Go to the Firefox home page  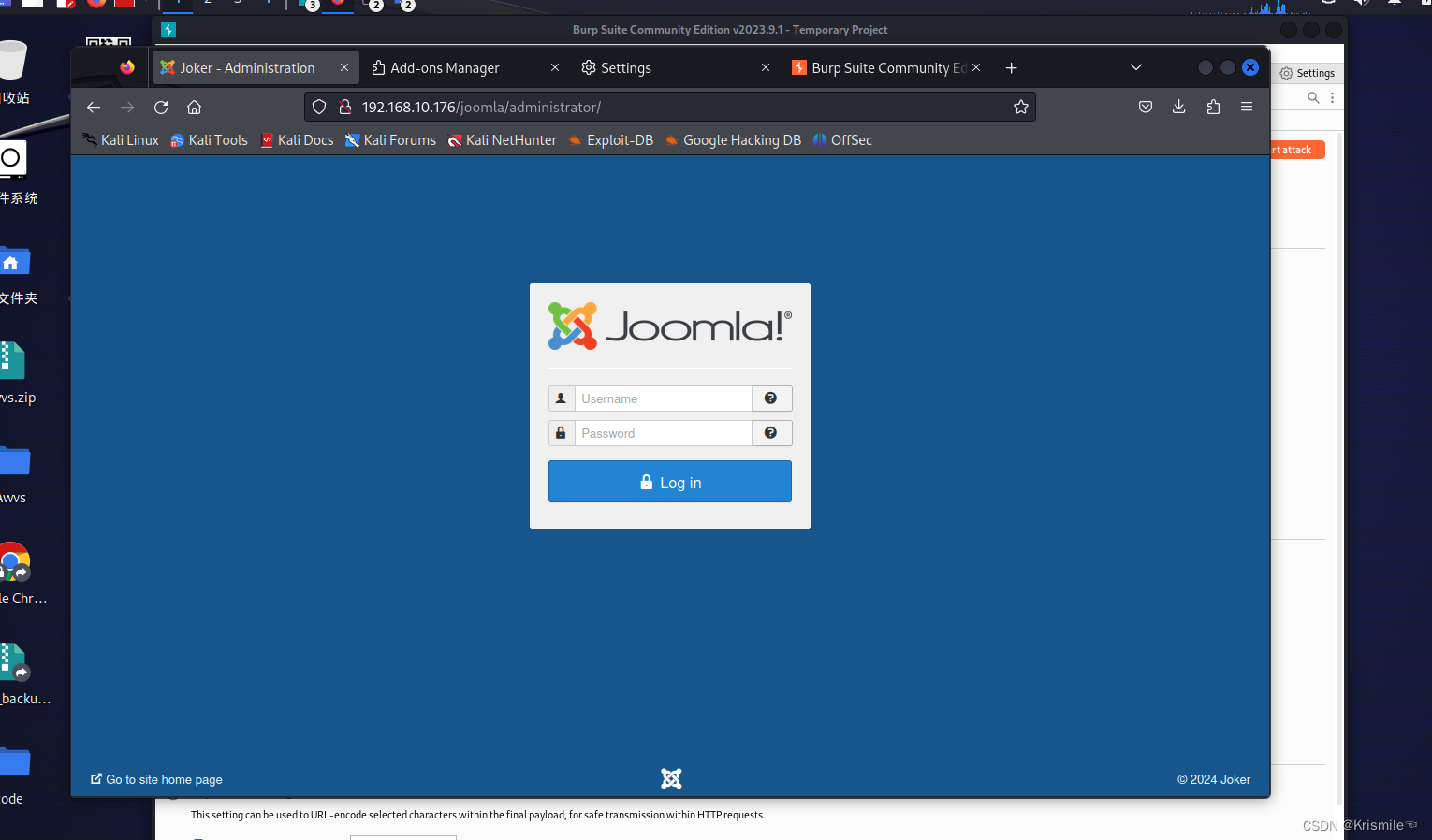point(195,108)
